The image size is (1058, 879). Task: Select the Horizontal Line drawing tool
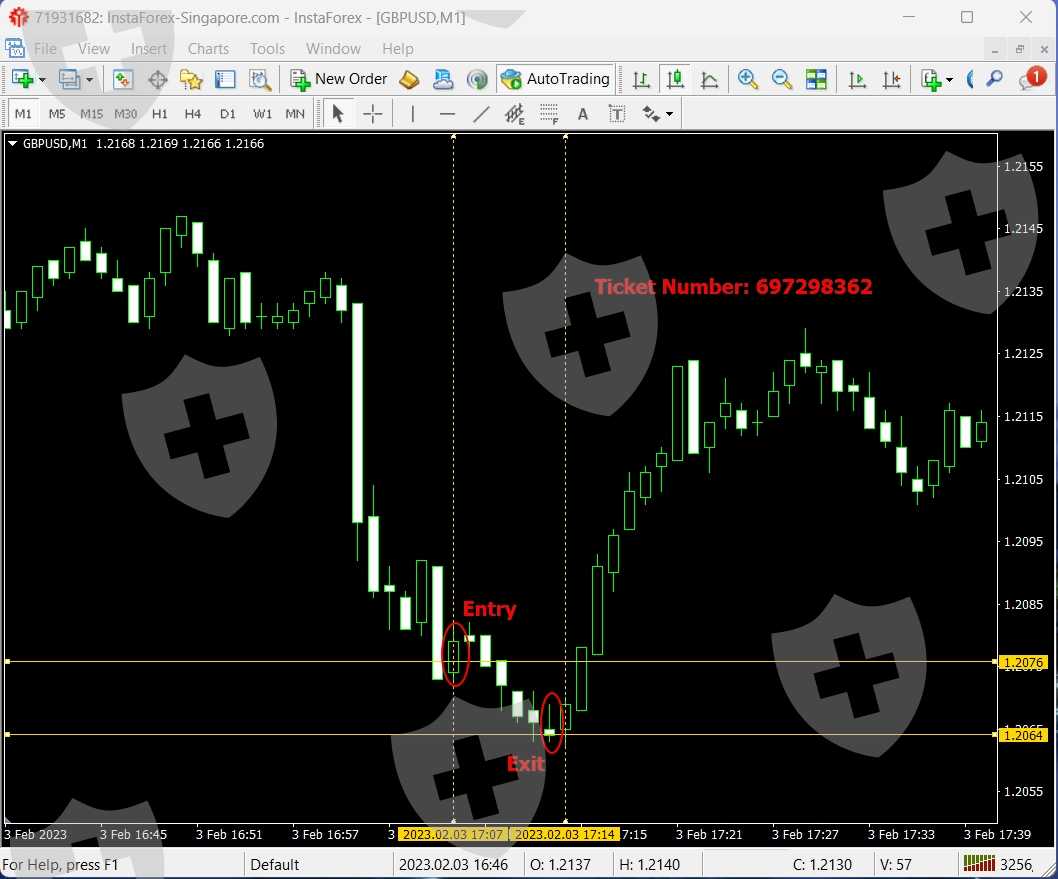click(447, 114)
